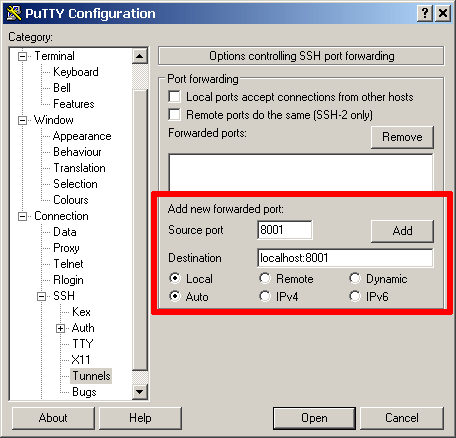
Task: Select Connection category in tree
Action: pyautogui.click(x=61, y=216)
